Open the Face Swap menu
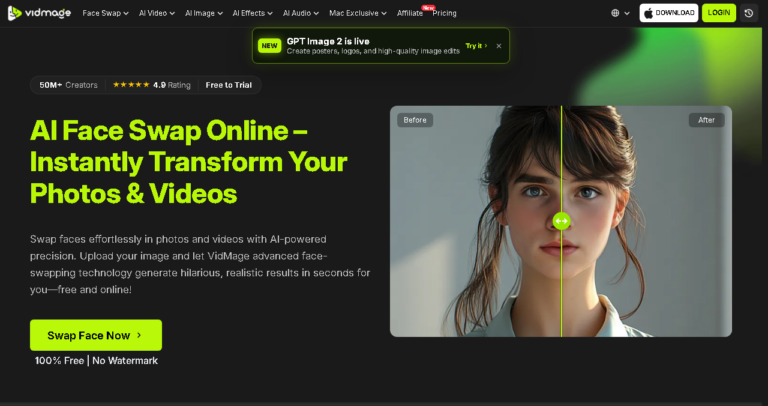 point(105,13)
